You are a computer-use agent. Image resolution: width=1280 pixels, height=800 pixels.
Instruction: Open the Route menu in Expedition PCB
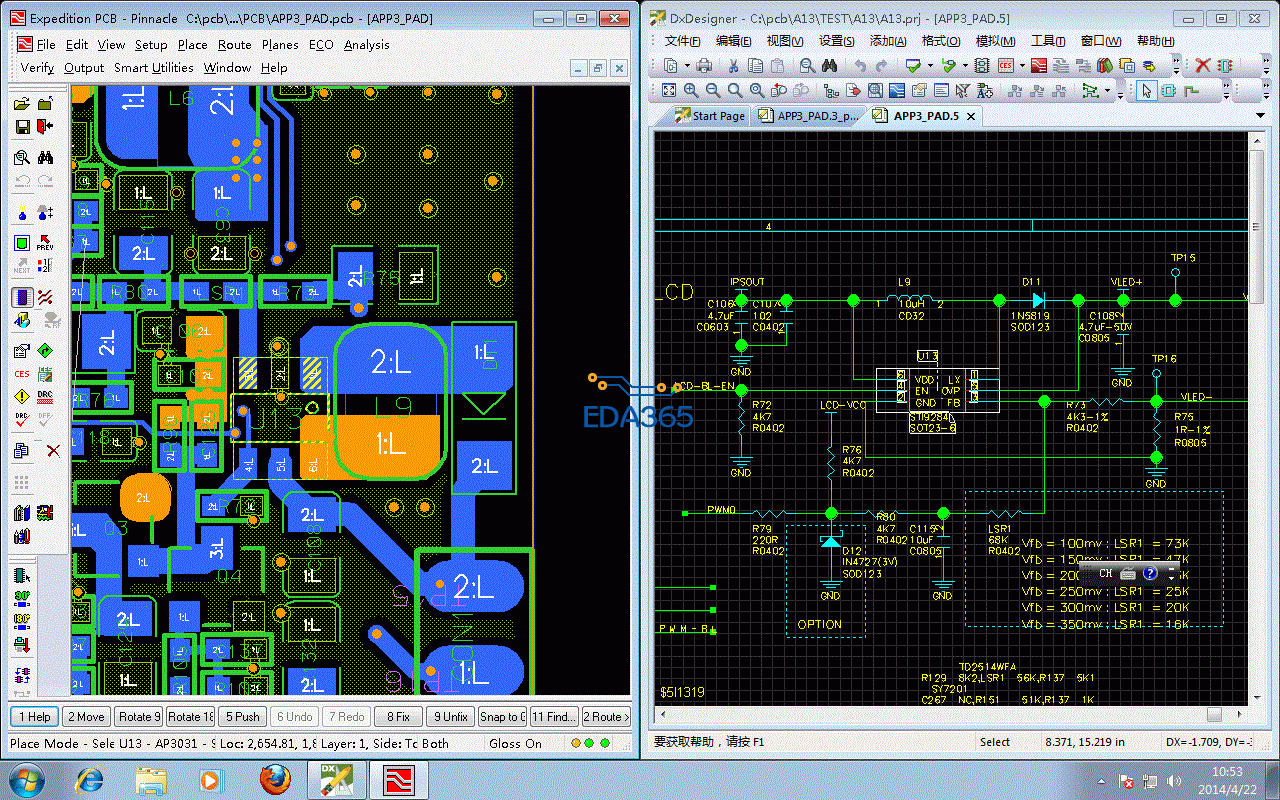[234, 45]
